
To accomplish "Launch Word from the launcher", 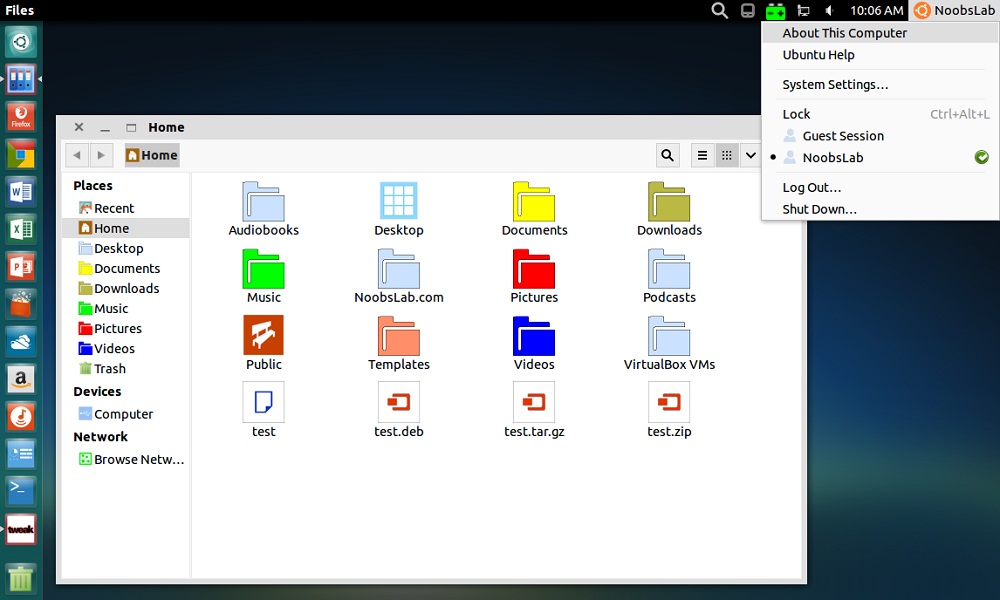I will point(20,192).
